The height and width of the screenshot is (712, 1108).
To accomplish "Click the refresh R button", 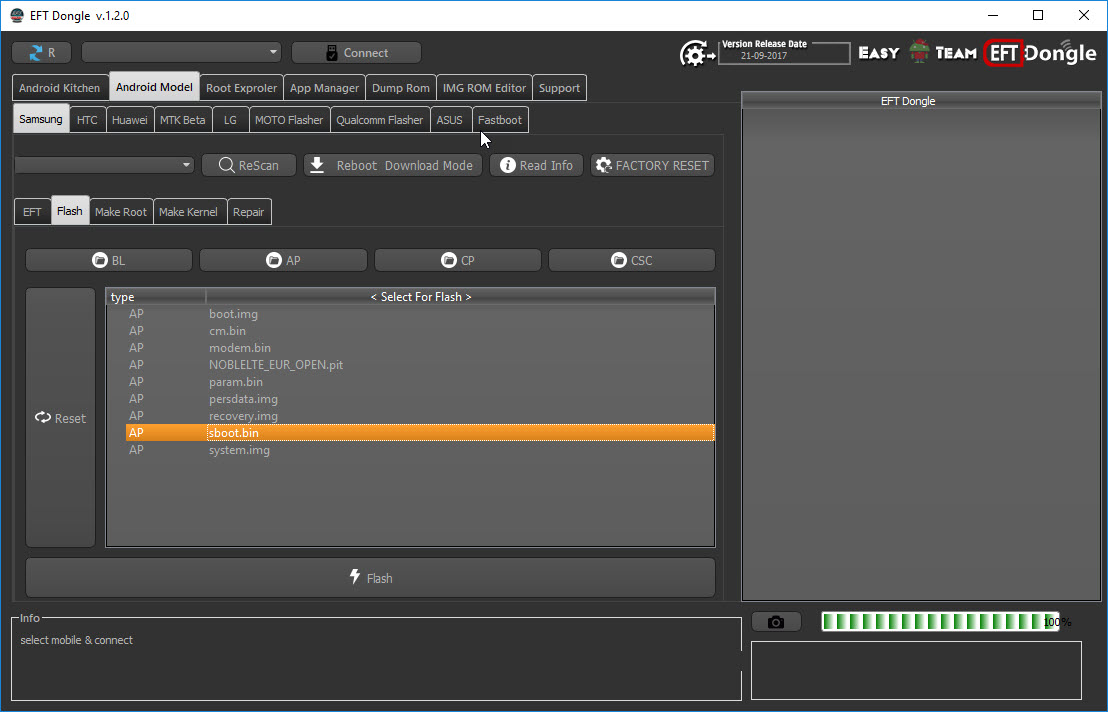I will click(x=42, y=52).
